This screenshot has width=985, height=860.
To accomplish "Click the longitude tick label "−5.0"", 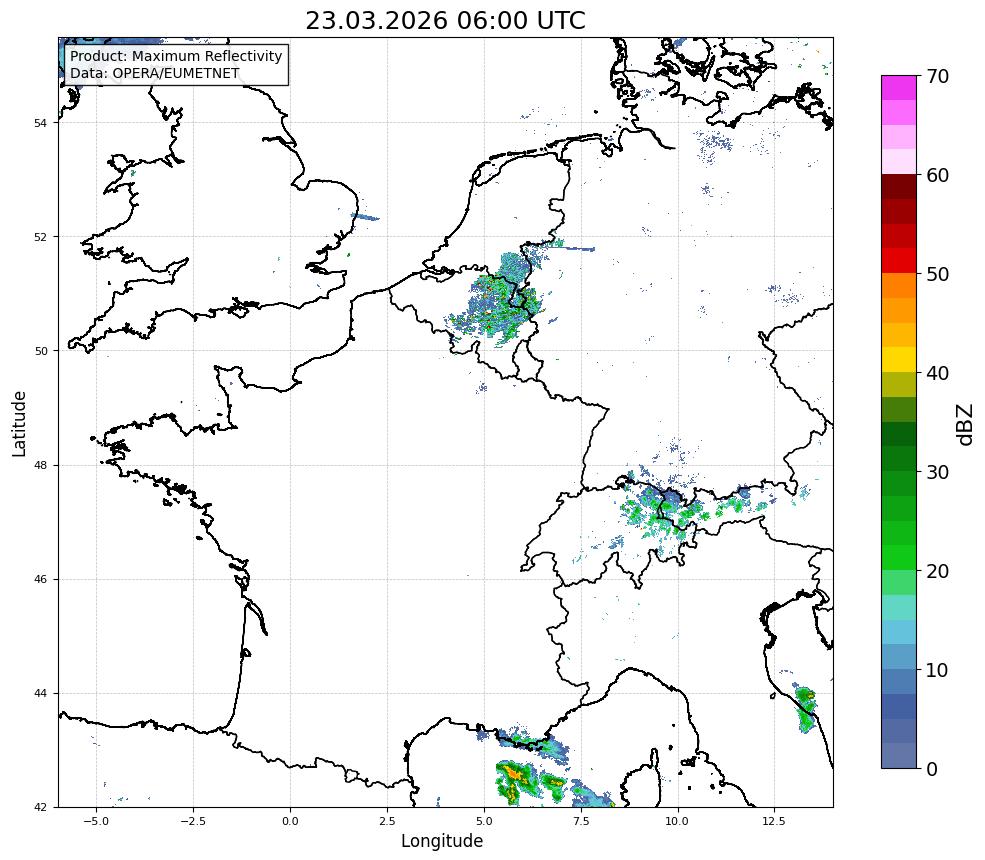I will pyautogui.click(x=96, y=821).
